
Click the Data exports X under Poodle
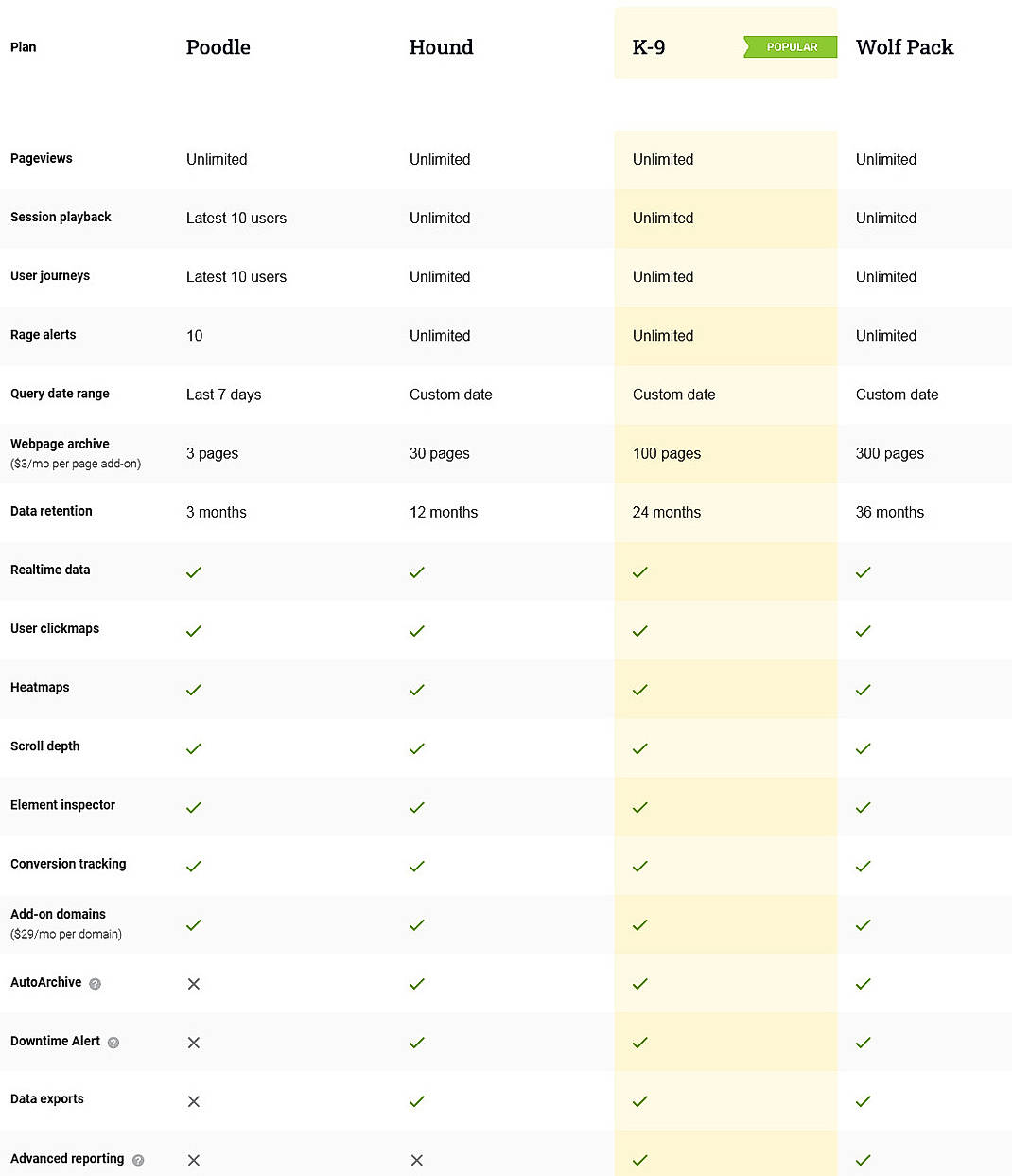pyautogui.click(x=193, y=1101)
